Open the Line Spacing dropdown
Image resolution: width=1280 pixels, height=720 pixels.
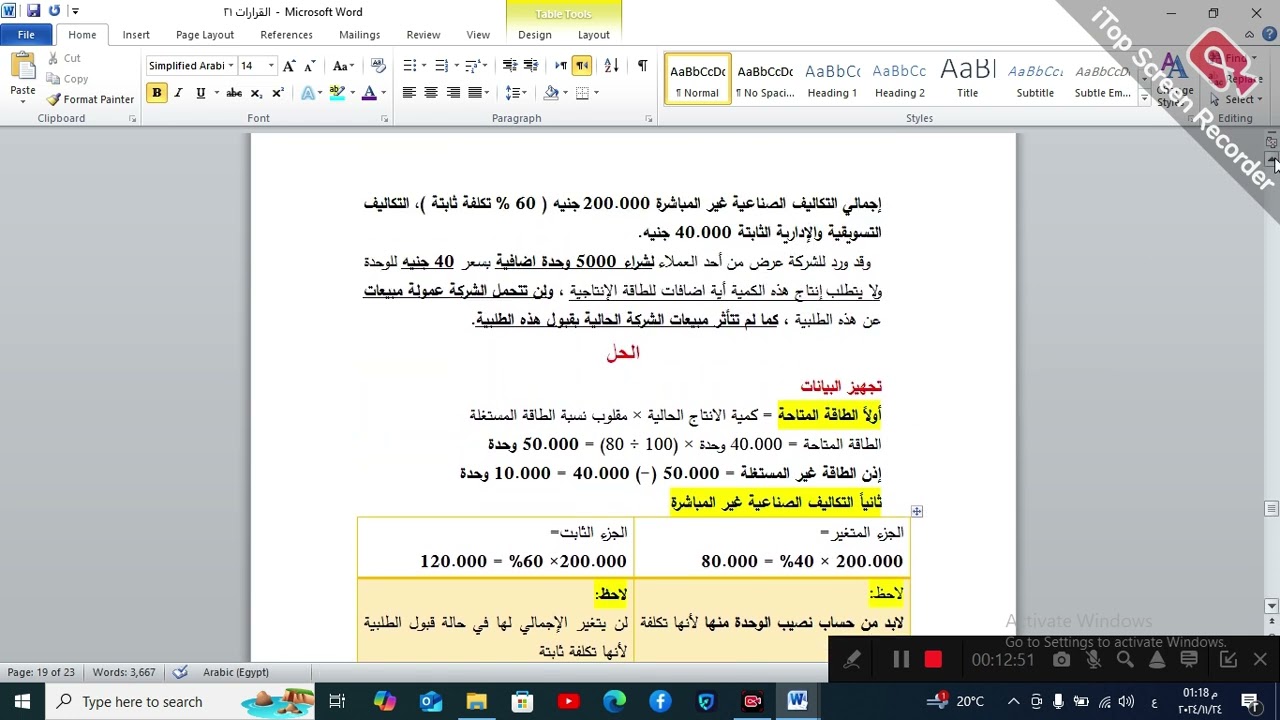516,93
